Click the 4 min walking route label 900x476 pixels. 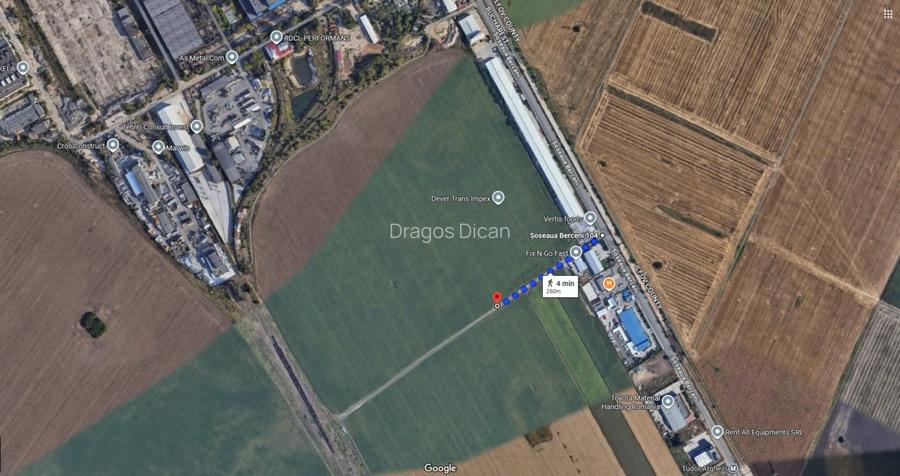pyautogui.click(x=560, y=286)
